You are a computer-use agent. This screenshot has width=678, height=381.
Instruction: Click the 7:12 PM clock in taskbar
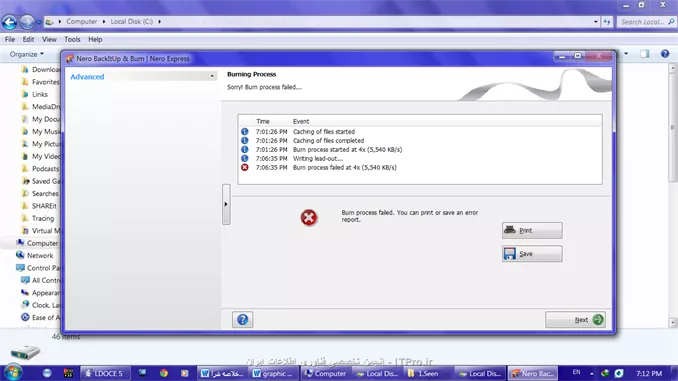[649, 373]
